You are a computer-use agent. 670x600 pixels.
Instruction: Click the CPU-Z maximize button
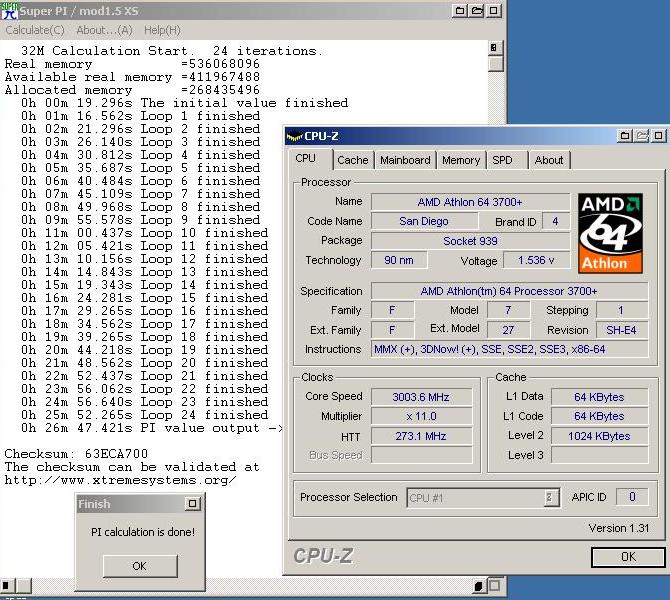pos(642,136)
